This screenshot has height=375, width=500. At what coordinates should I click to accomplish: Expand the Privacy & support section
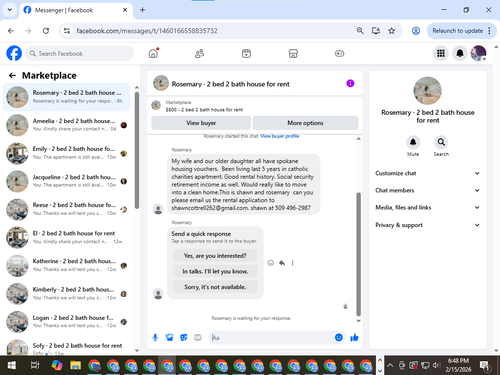tap(428, 225)
